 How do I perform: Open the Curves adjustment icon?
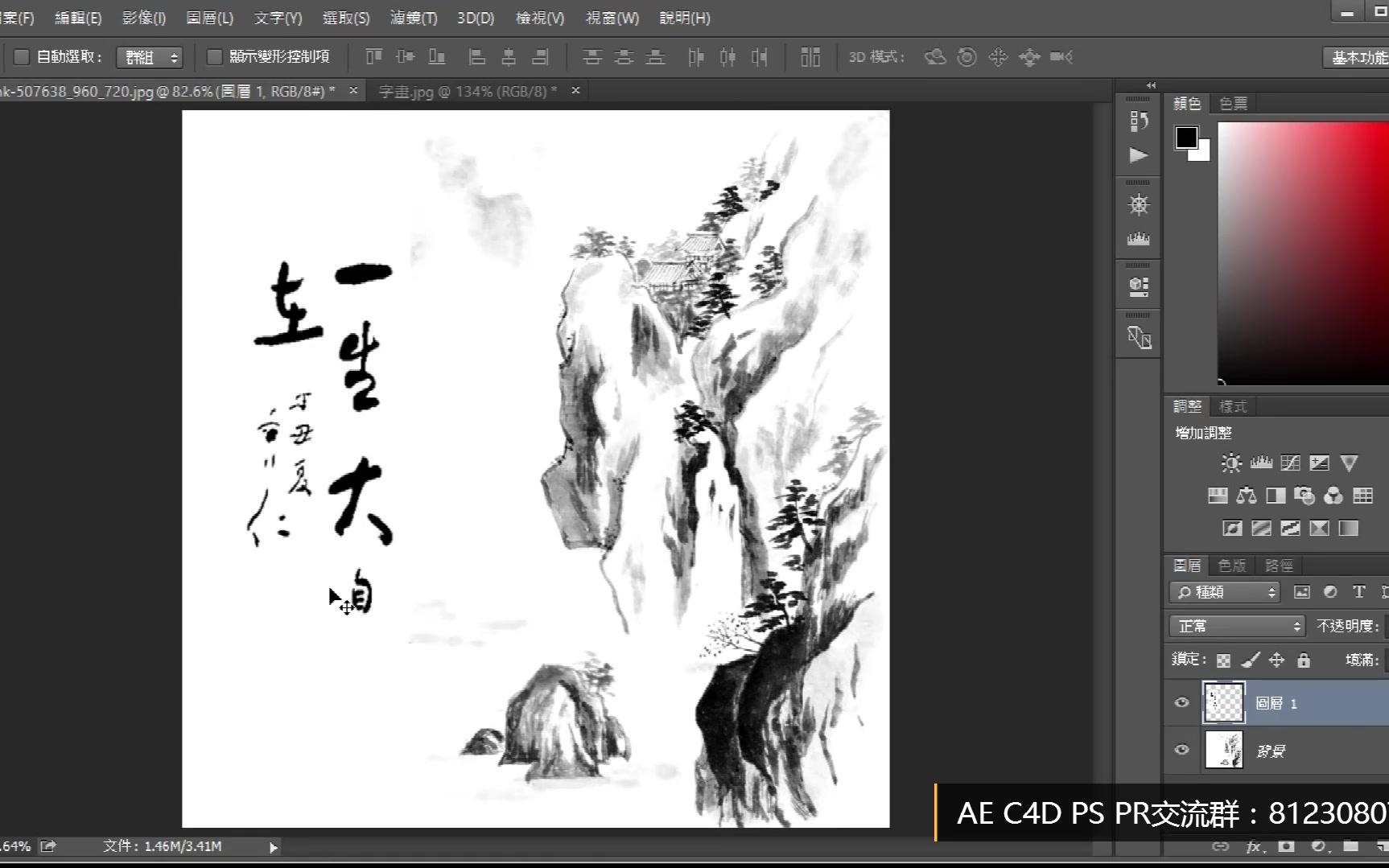[x=1289, y=463]
